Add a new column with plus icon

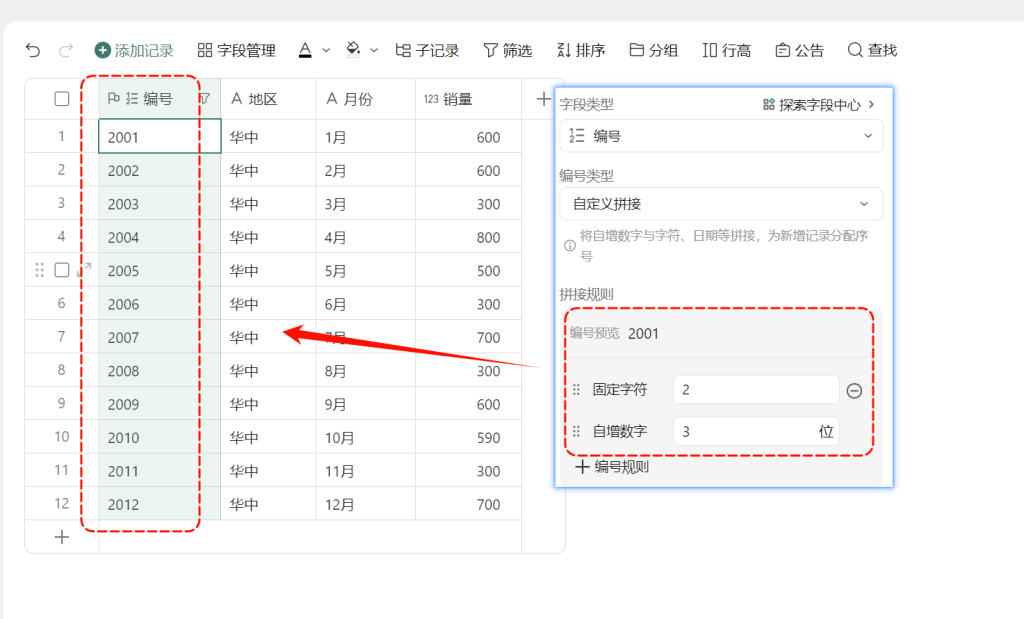(543, 99)
